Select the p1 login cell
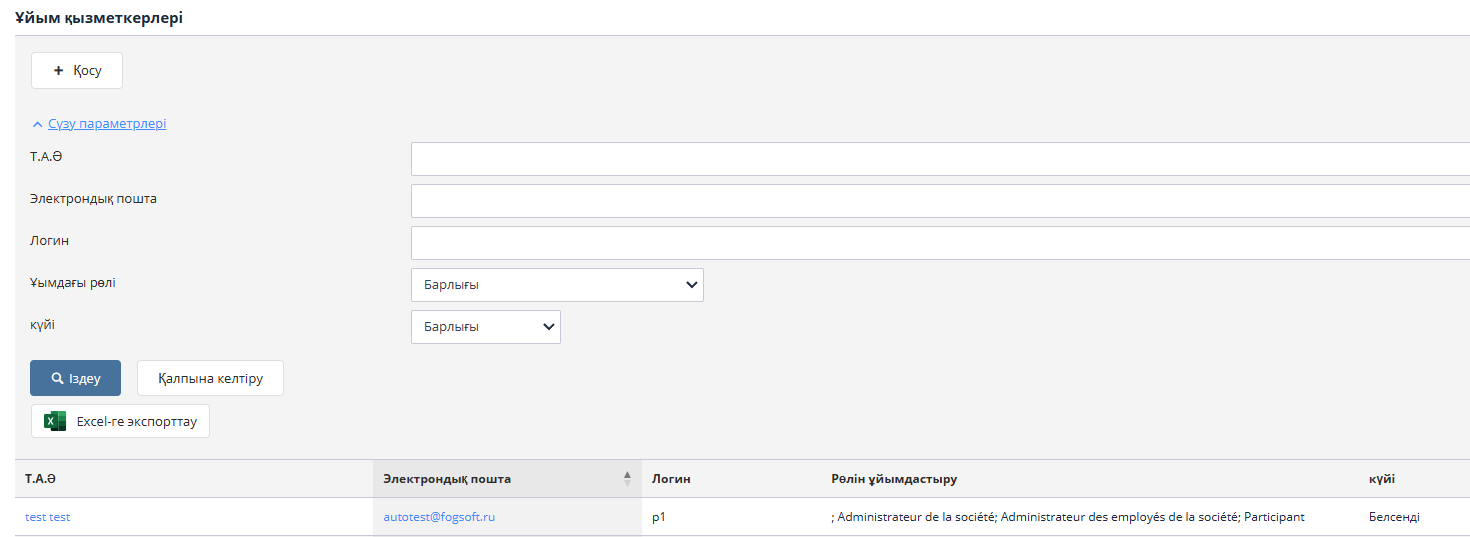The width and height of the screenshot is (1470, 537). coord(659,517)
